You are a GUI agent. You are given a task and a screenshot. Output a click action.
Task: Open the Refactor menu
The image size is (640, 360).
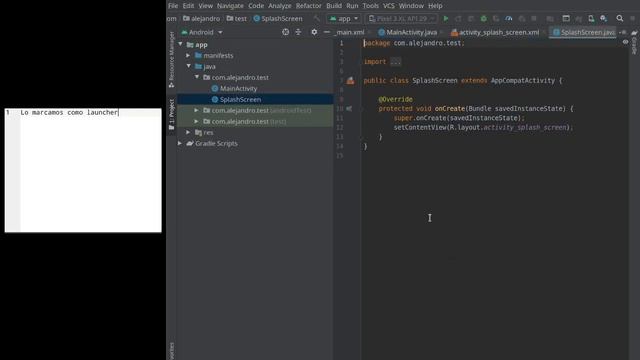tap(309, 6)
